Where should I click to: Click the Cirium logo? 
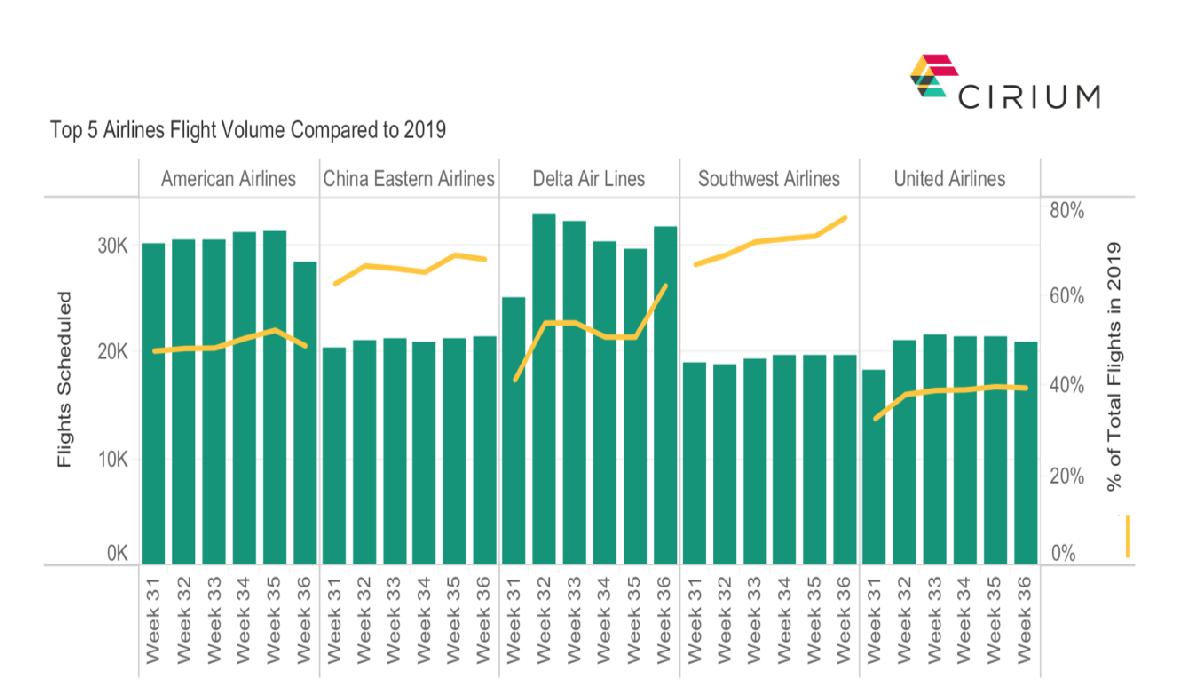pos(1003,84)
